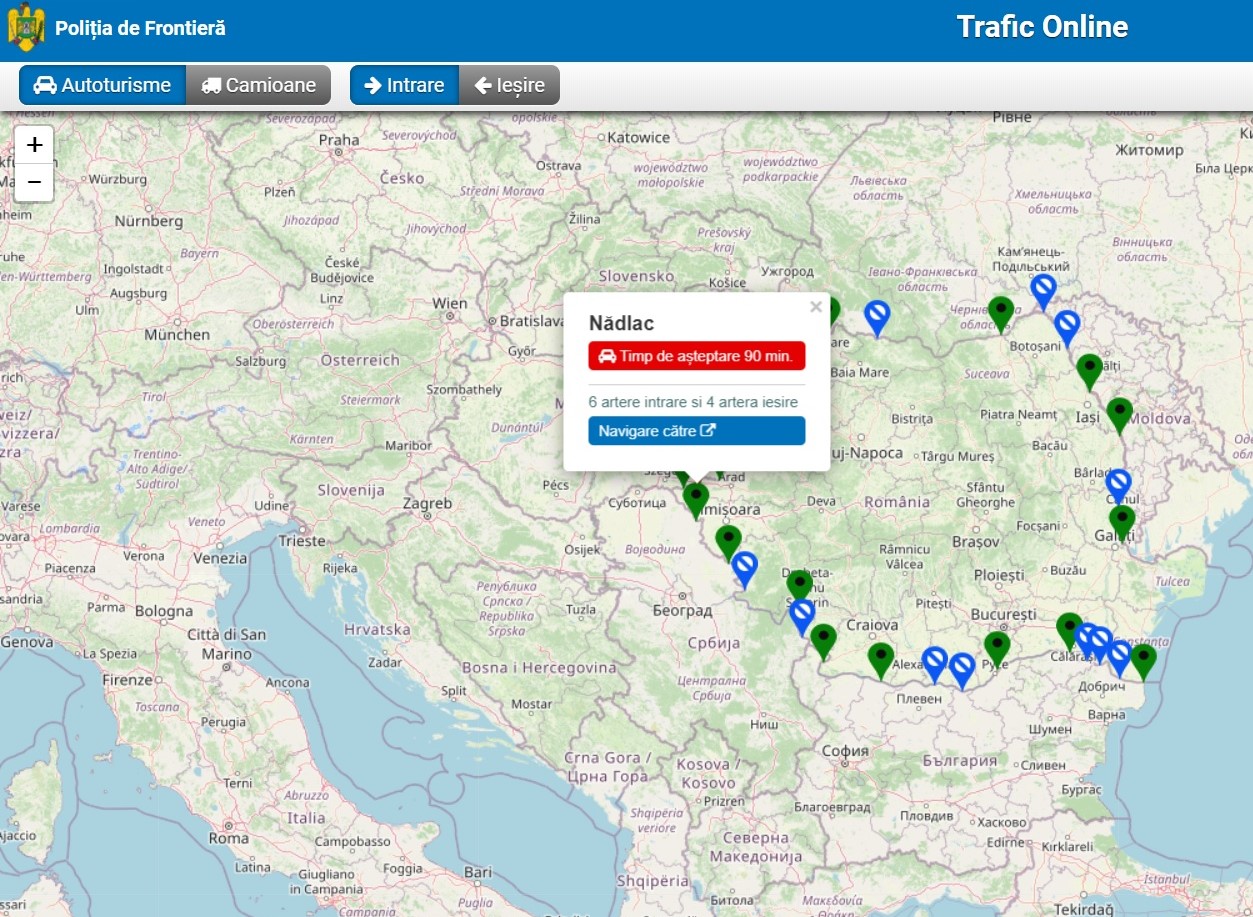Switch vehicle type to Autoturisme
The image size is (1253, 917).
click(x=102, y=85)
